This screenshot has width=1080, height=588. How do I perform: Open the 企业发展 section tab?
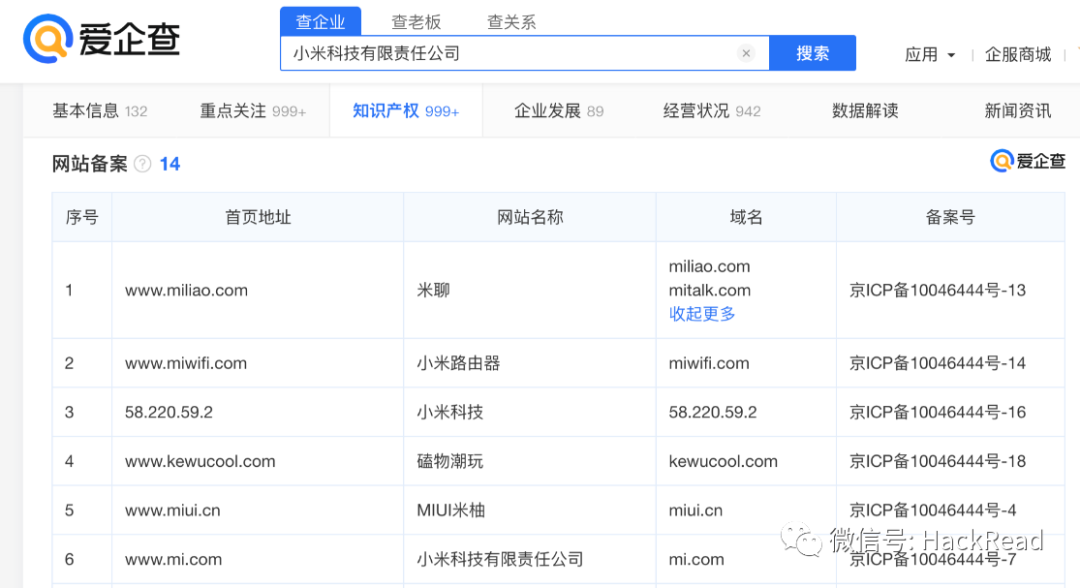pos(559,111)
